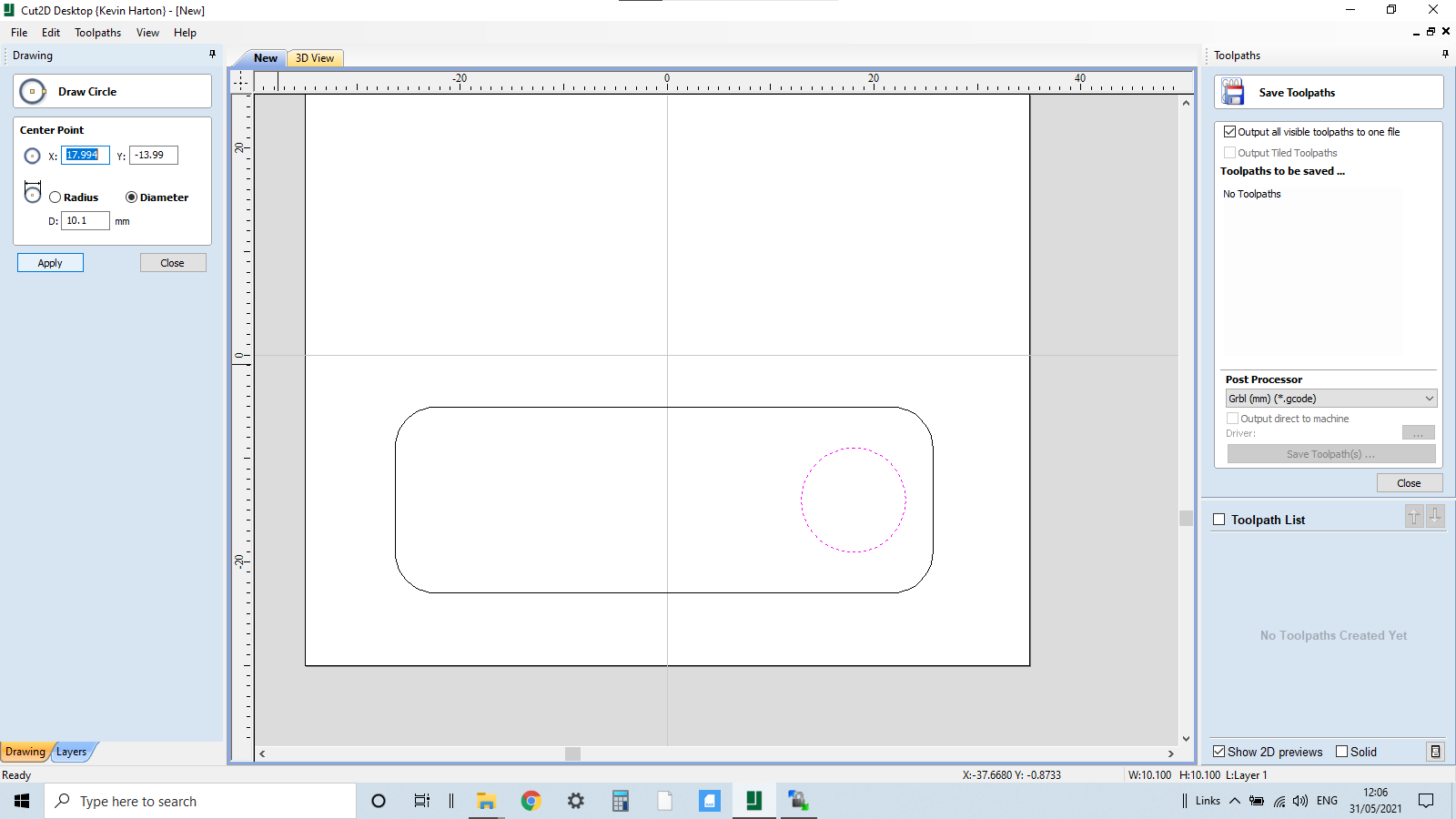The width and height of the screenshot is (1456, 819).
Task: Expand the driver selection with the ellipsis control
Action: (1418, 432)
